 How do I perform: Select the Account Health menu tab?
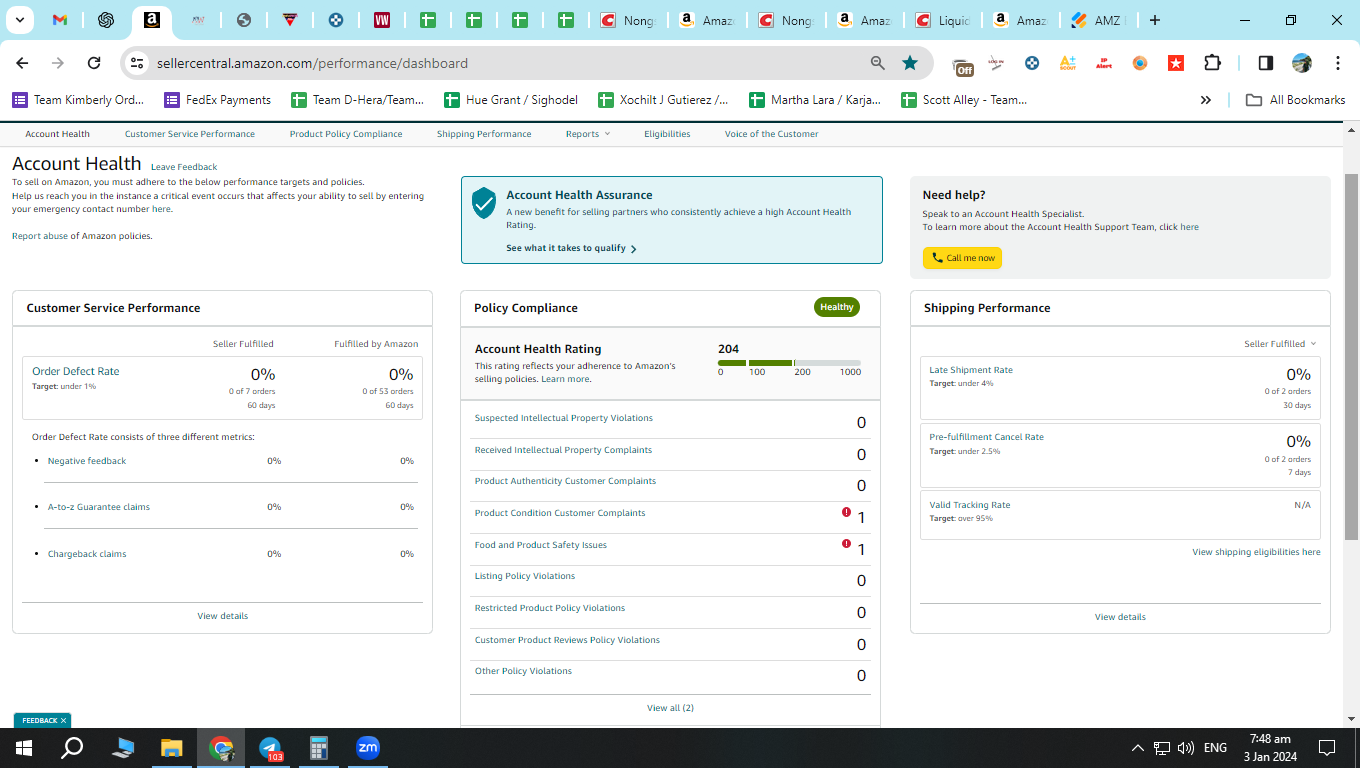58,134
